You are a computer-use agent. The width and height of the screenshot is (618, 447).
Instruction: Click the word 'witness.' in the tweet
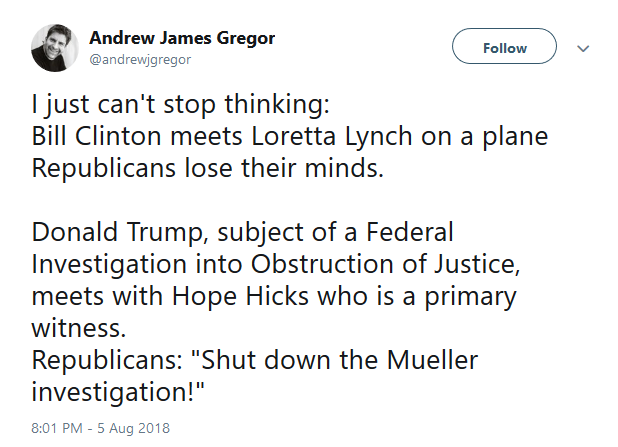click(79, 328)
